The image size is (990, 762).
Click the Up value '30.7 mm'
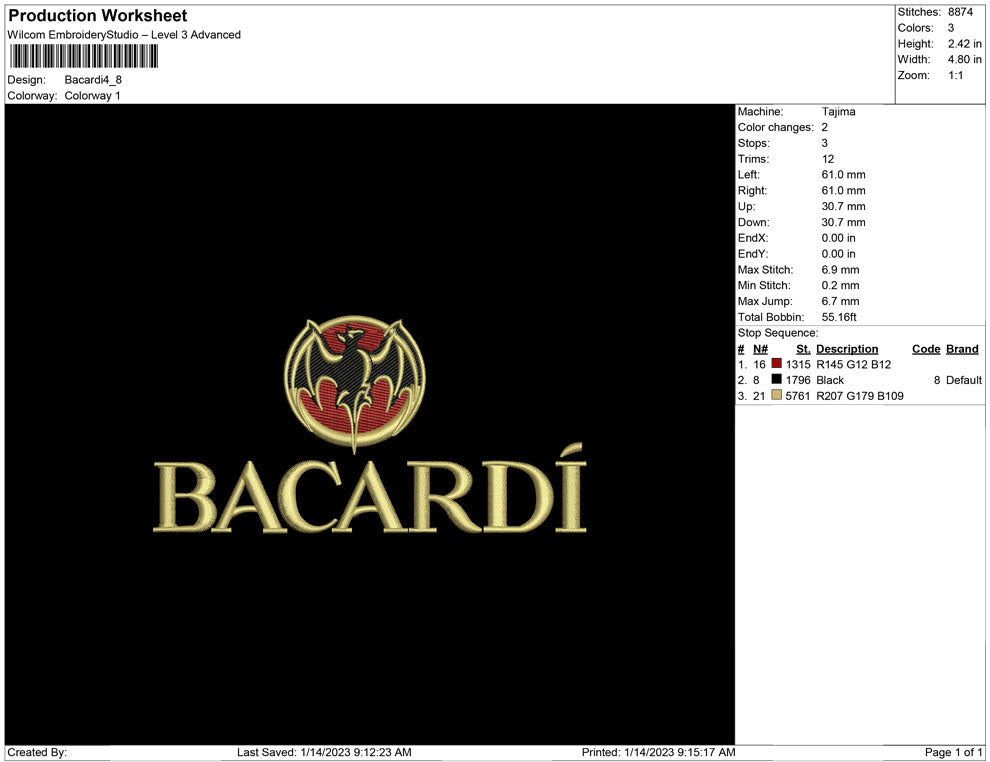click(844, 206)
